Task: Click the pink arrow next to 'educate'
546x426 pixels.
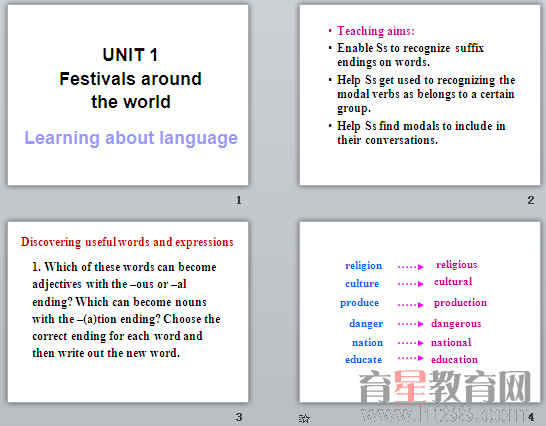Action: click(411, 358)
